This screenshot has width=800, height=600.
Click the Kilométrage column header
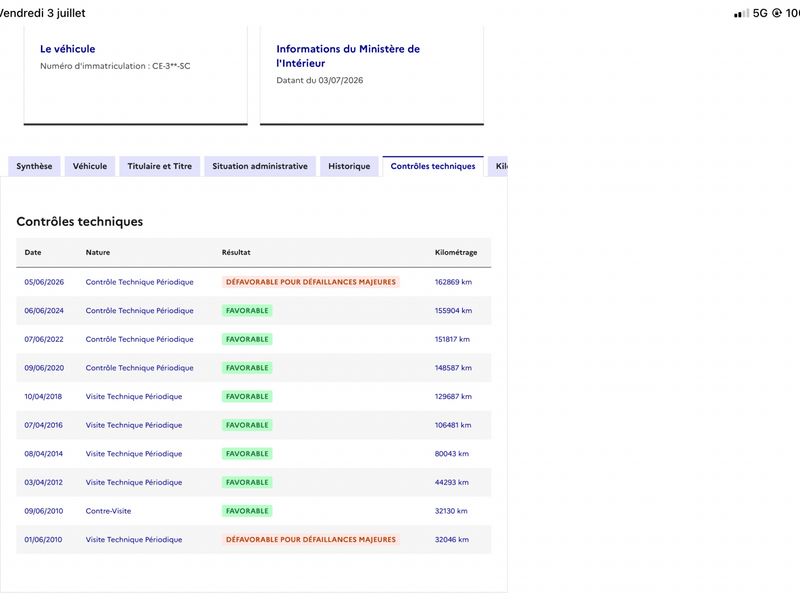(456, 253)
